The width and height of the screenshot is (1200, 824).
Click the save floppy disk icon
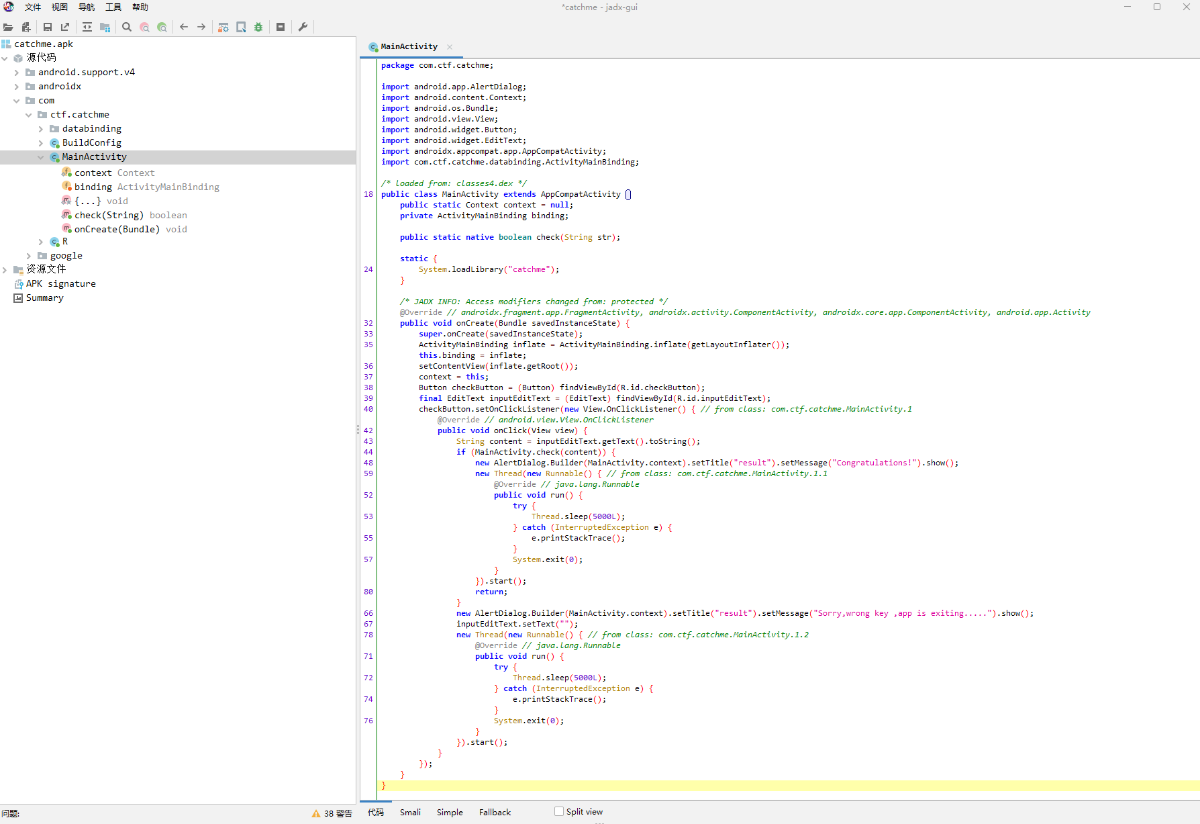pos(47,27)
